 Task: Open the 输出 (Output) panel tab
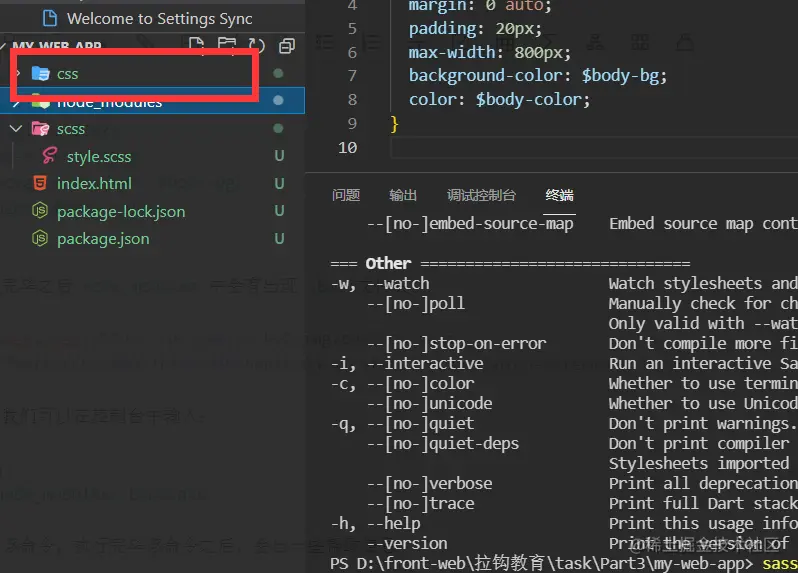tap(403, 195)
